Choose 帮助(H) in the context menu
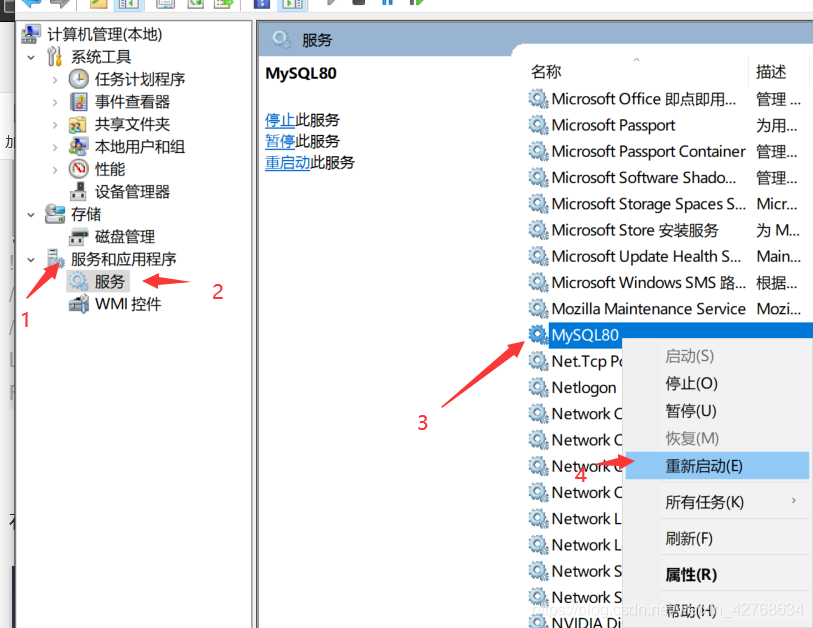813x628 pixels. [x=716, y=611]
